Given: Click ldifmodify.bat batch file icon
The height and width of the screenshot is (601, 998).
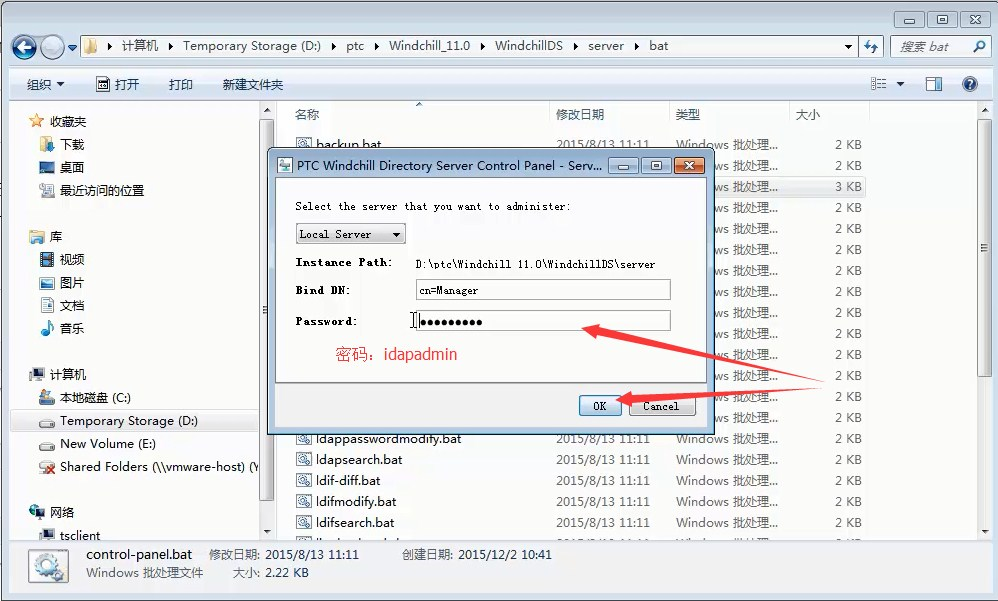Looking at the screenshot, I should click(304, 502).
